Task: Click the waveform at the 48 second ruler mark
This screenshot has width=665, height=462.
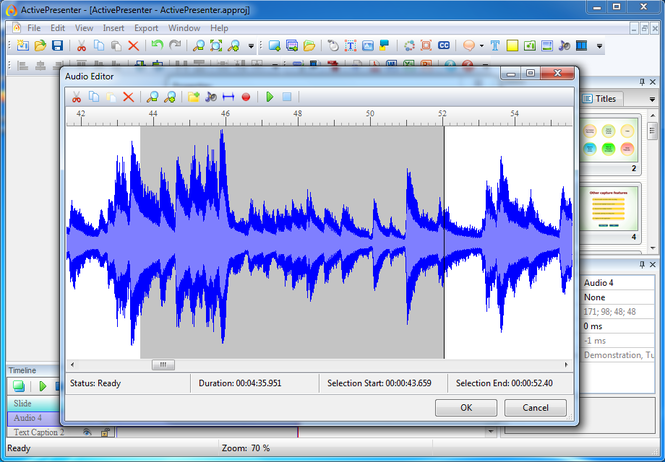Action: click(298, 242)
